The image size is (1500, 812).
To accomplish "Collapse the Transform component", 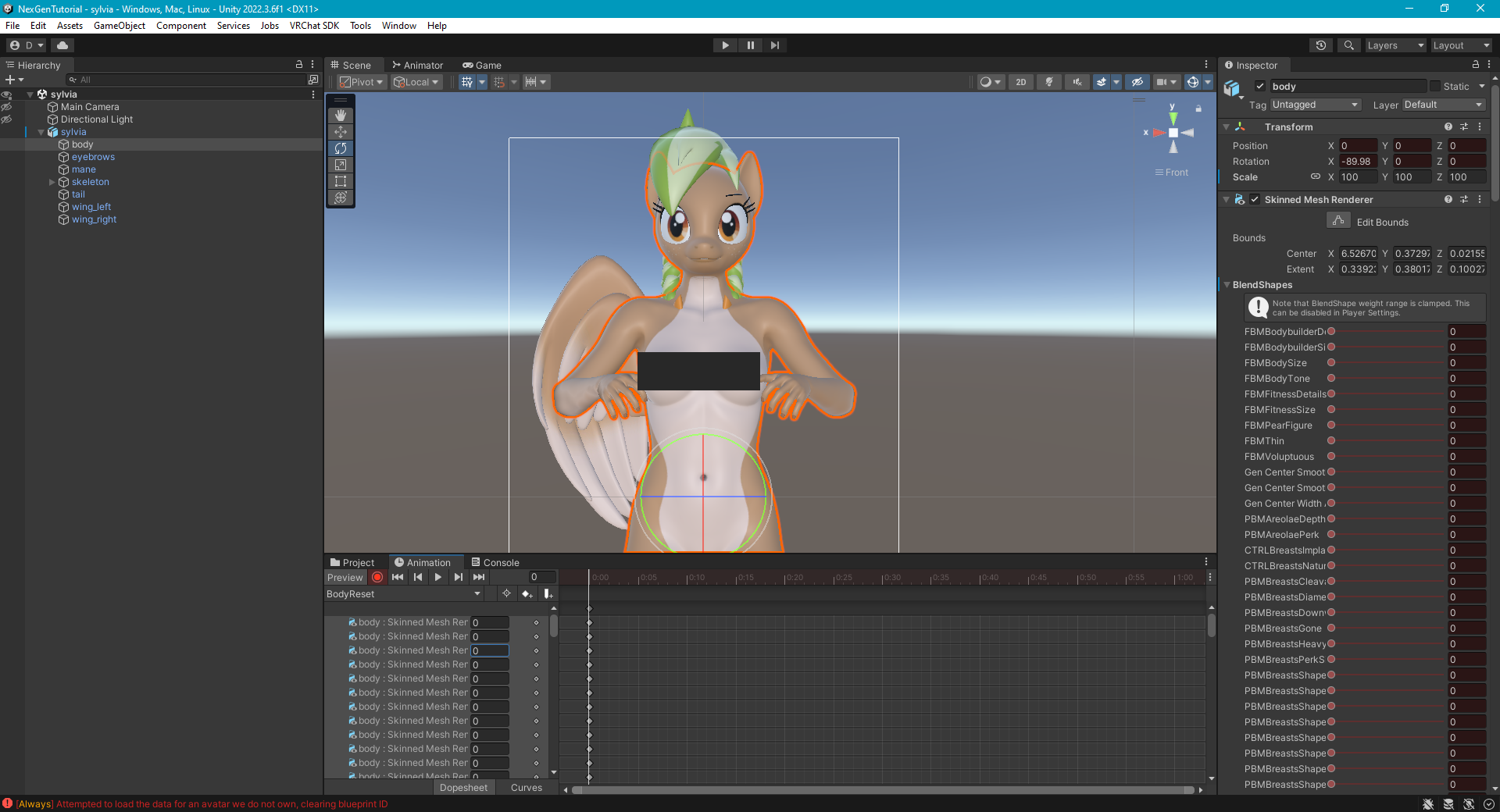I will pyautogui.click(x=1227, y=127).
